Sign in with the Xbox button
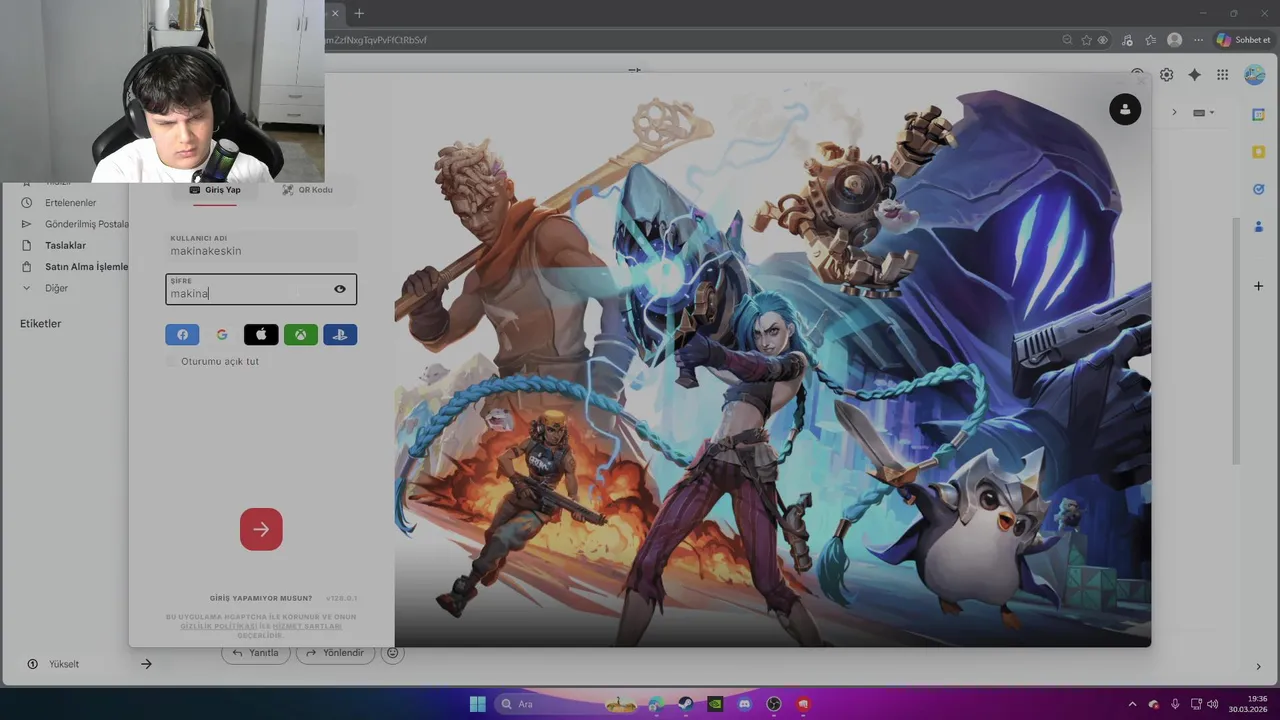Screen dimensions: 1280x720 pos(301,335)
